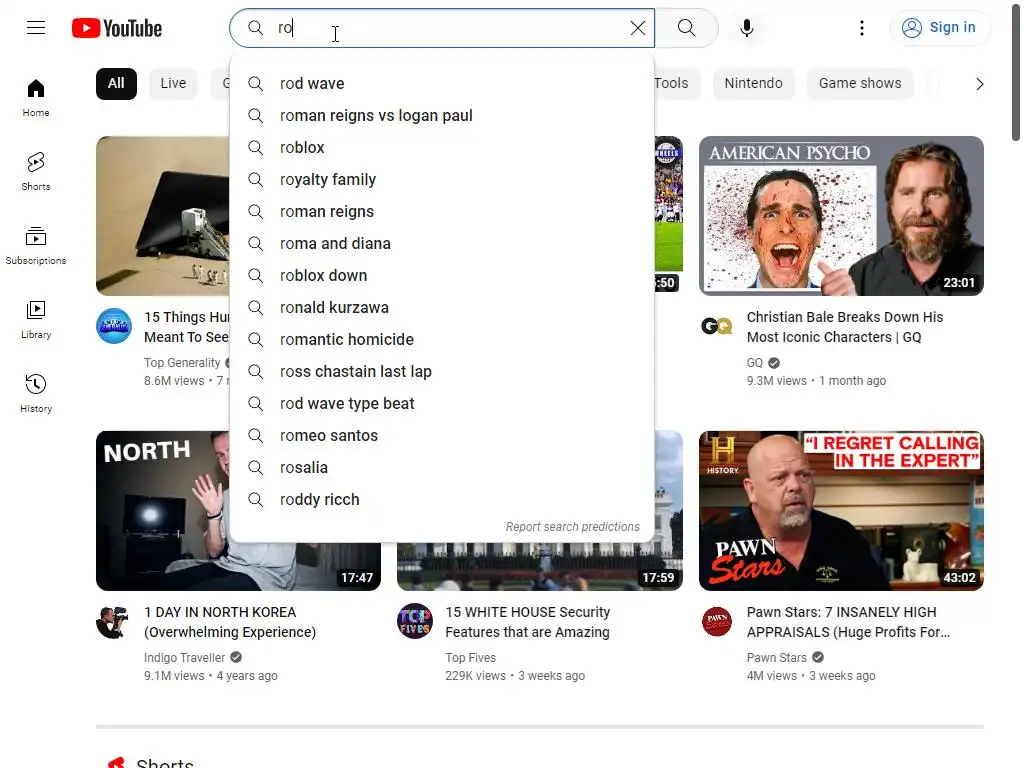This screenshot has height=768, width=1024.
Task: Choose the 'roddy ricch' suggestion
Action: coord(442,500)
